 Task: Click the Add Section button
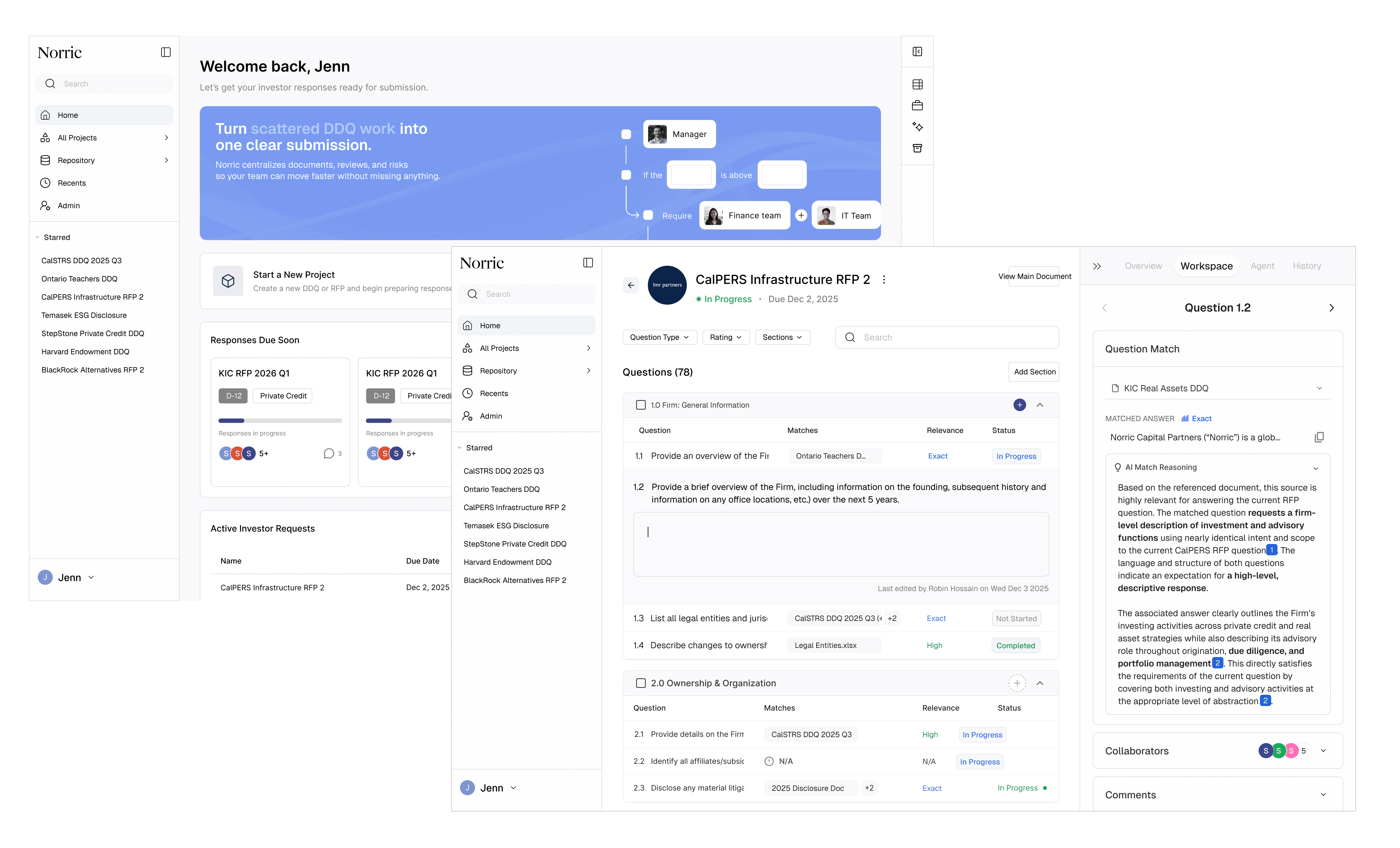click(1034, 372)
